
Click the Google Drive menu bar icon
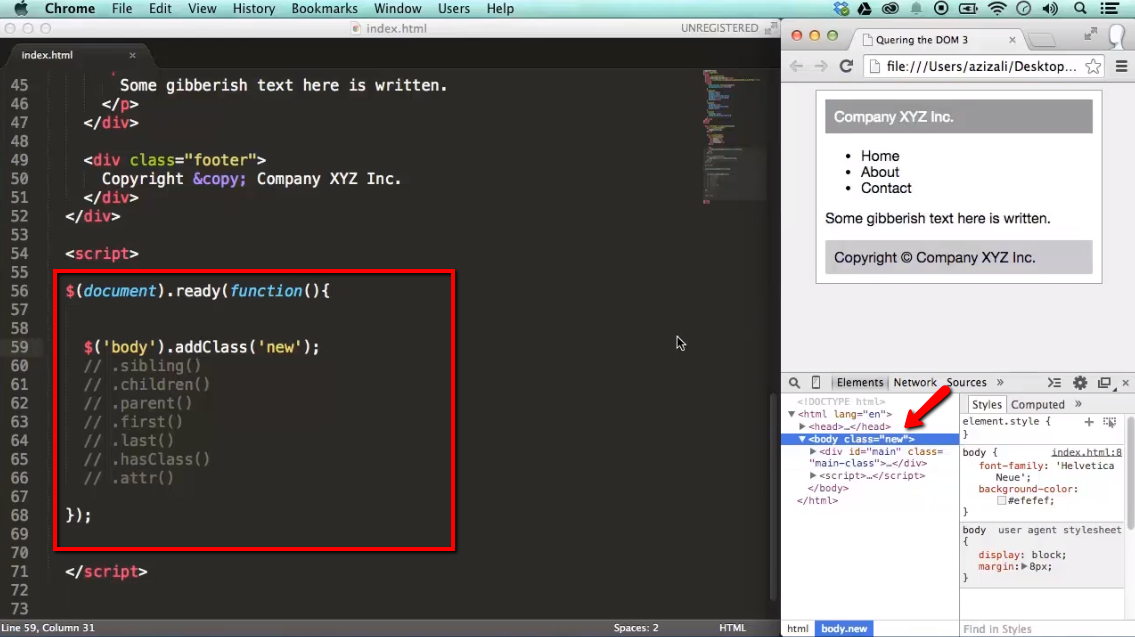864,9
